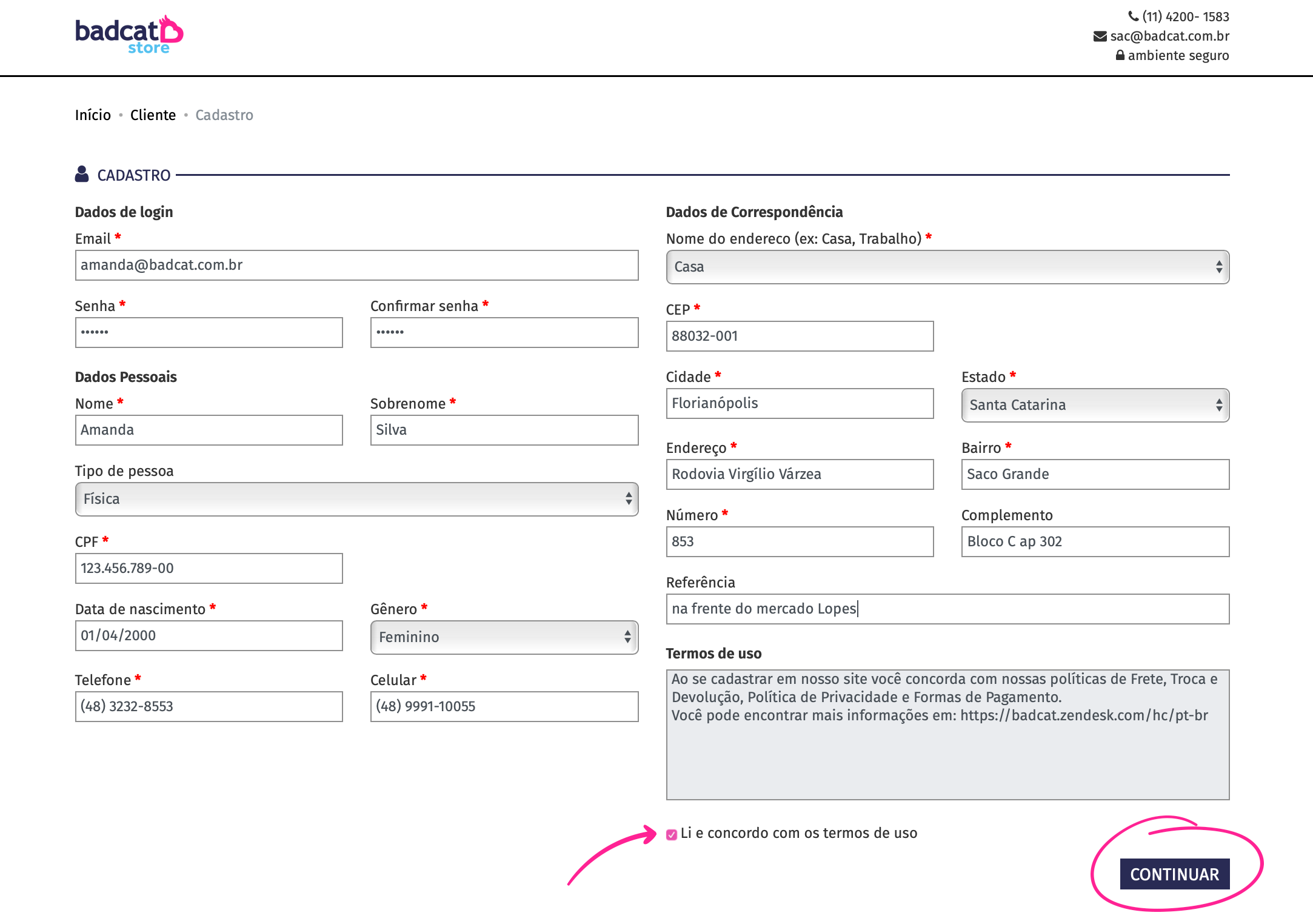1313x924 pixels.
Task: Open the Estado dropdown showing Santa Catarina
Action: click(1095, 405)
